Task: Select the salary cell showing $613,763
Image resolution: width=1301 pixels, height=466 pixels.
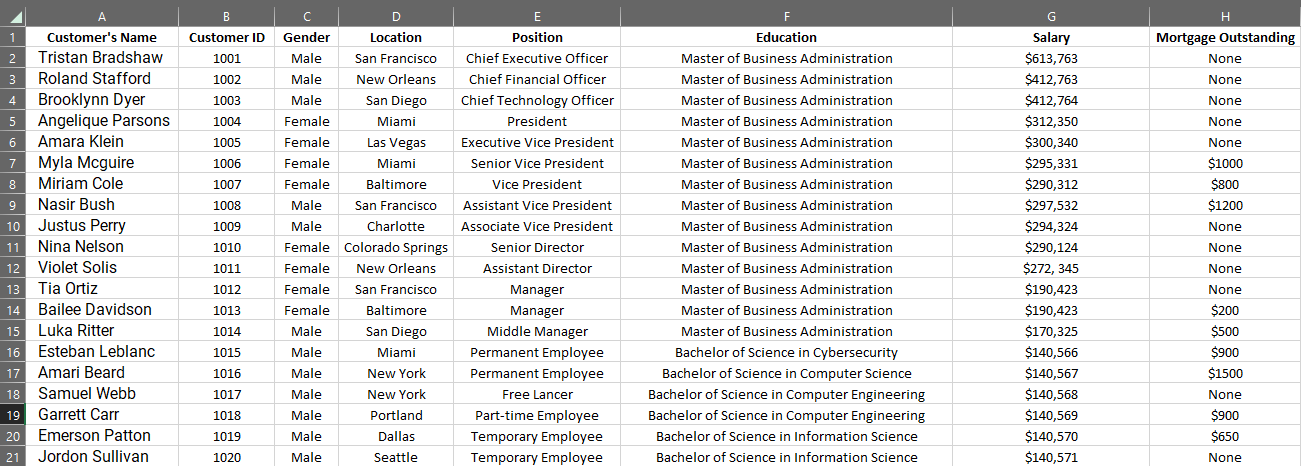Action: [x=1050, y=58]
